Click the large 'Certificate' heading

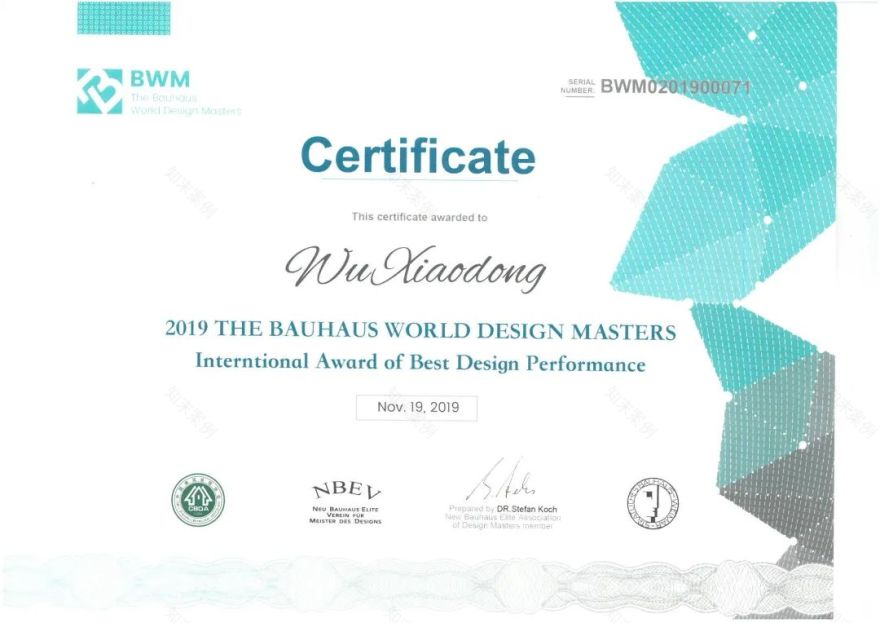pos(418,156)
